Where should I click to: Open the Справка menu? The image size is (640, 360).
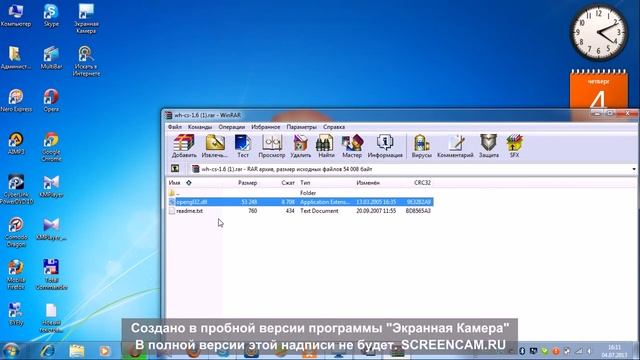pos(334,127)
